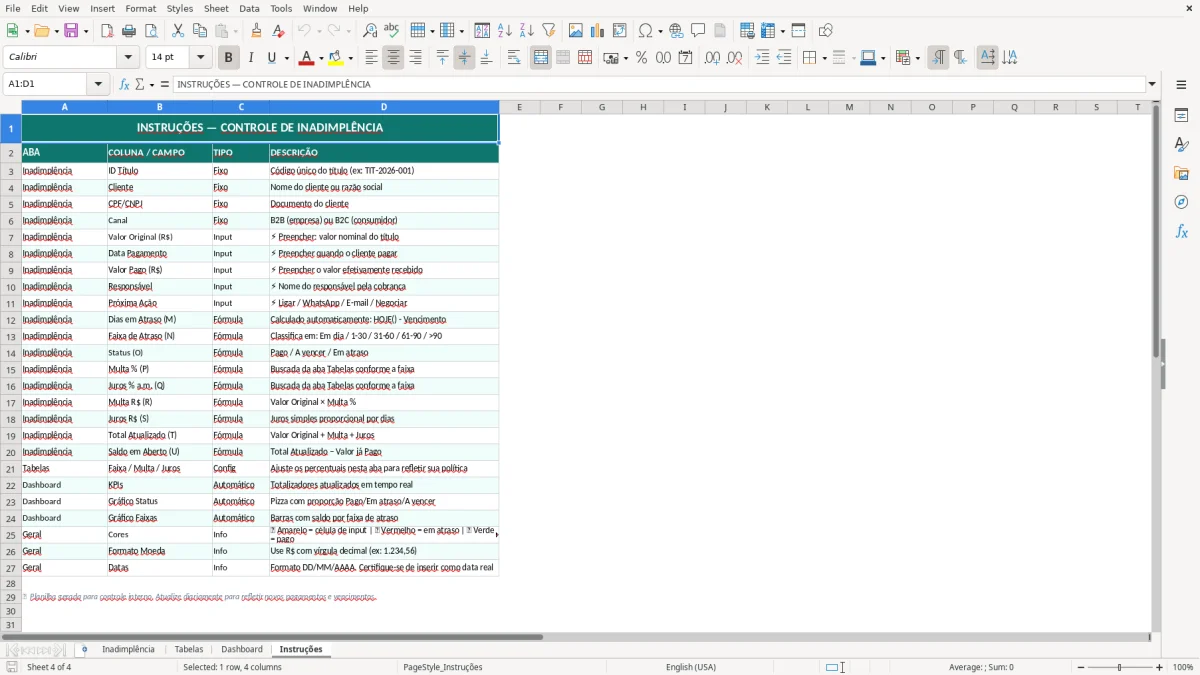Switch to the Tabelas sheet tab

click(x=189, y=649)
